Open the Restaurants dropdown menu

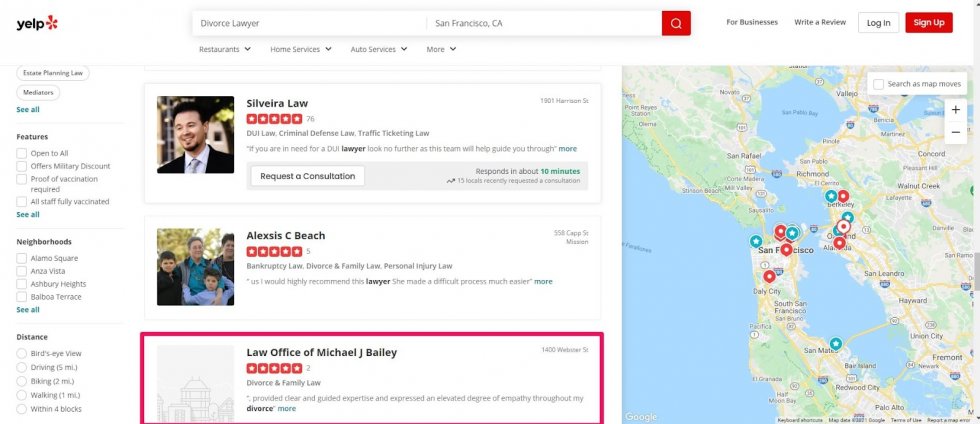tap(225, 49)
